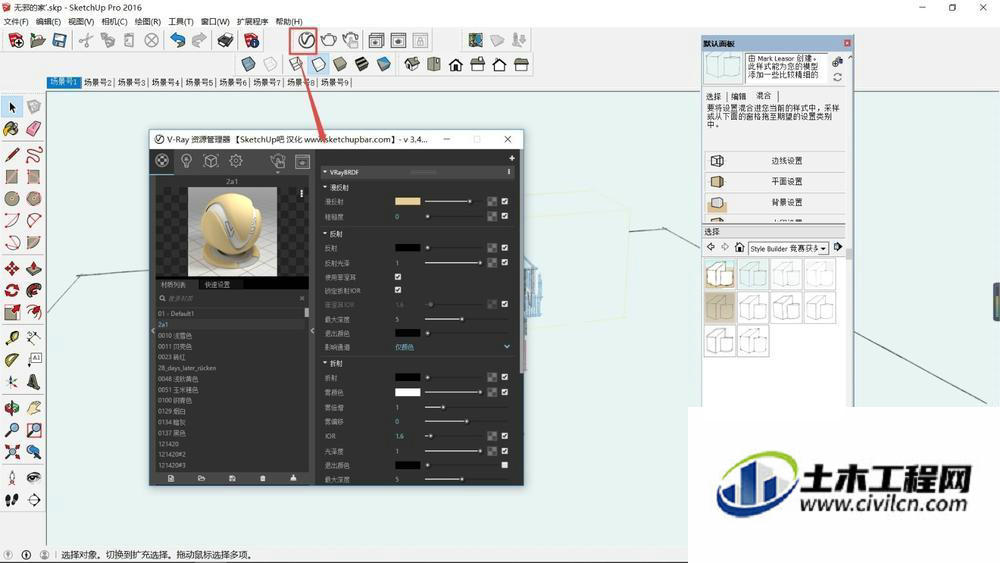Click the white fog color swatch
Image resolution: width=1000 pixels, height=563 pixels.
pos(408,392)
